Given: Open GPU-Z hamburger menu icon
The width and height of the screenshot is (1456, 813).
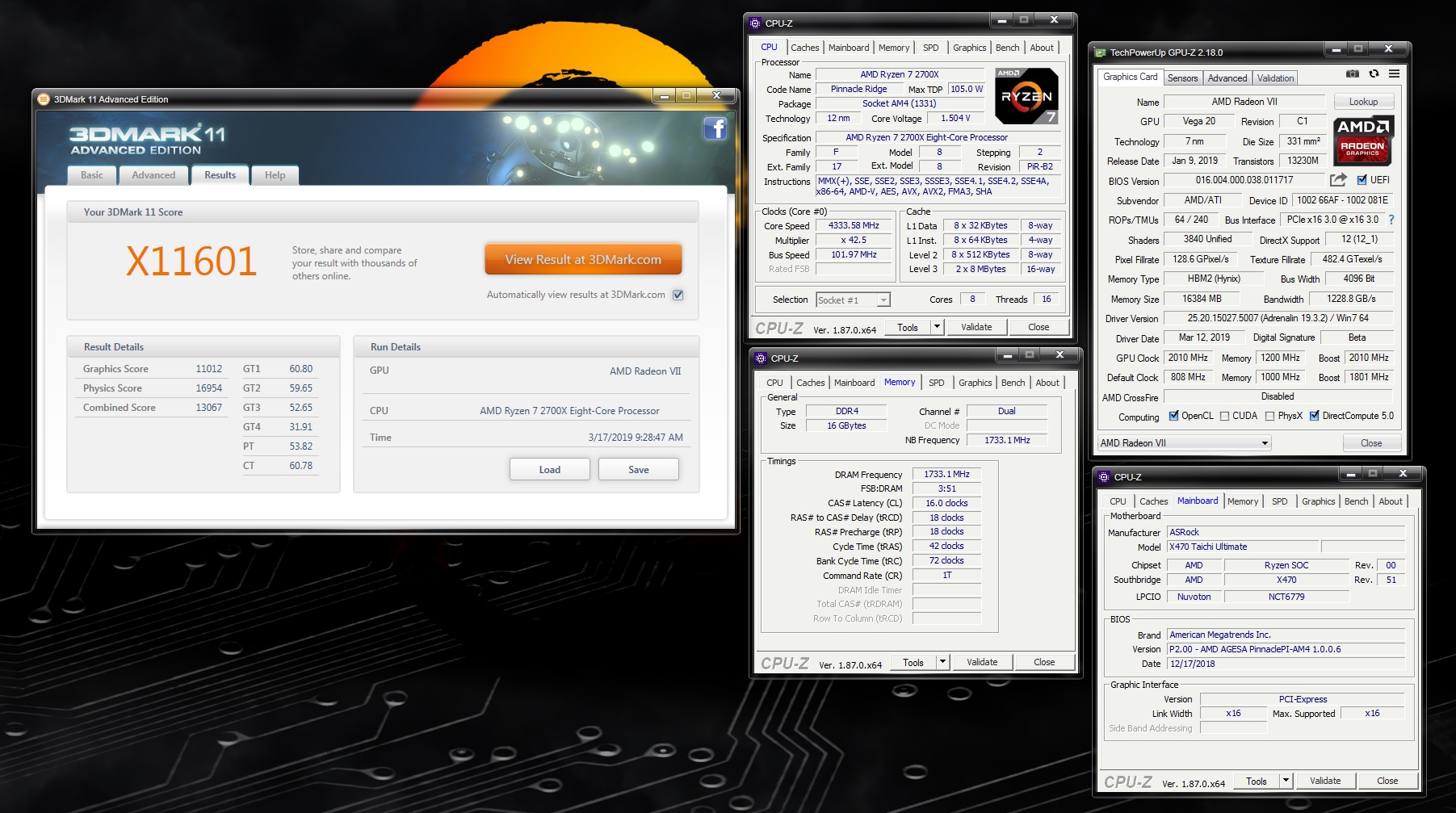Looking at the screenshot, I should [x=1394, y=73].
